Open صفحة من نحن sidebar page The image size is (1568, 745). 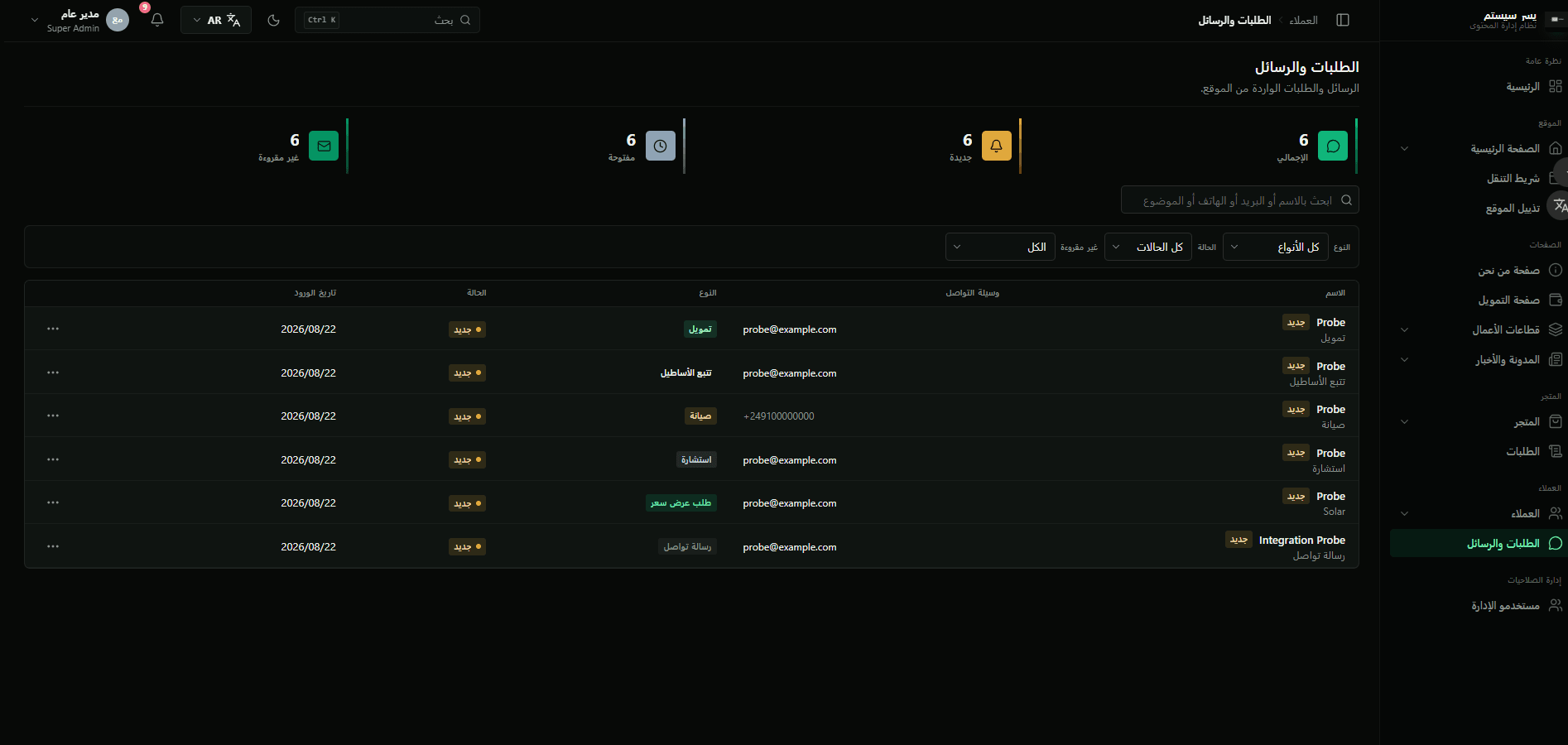click(1479, 271)
